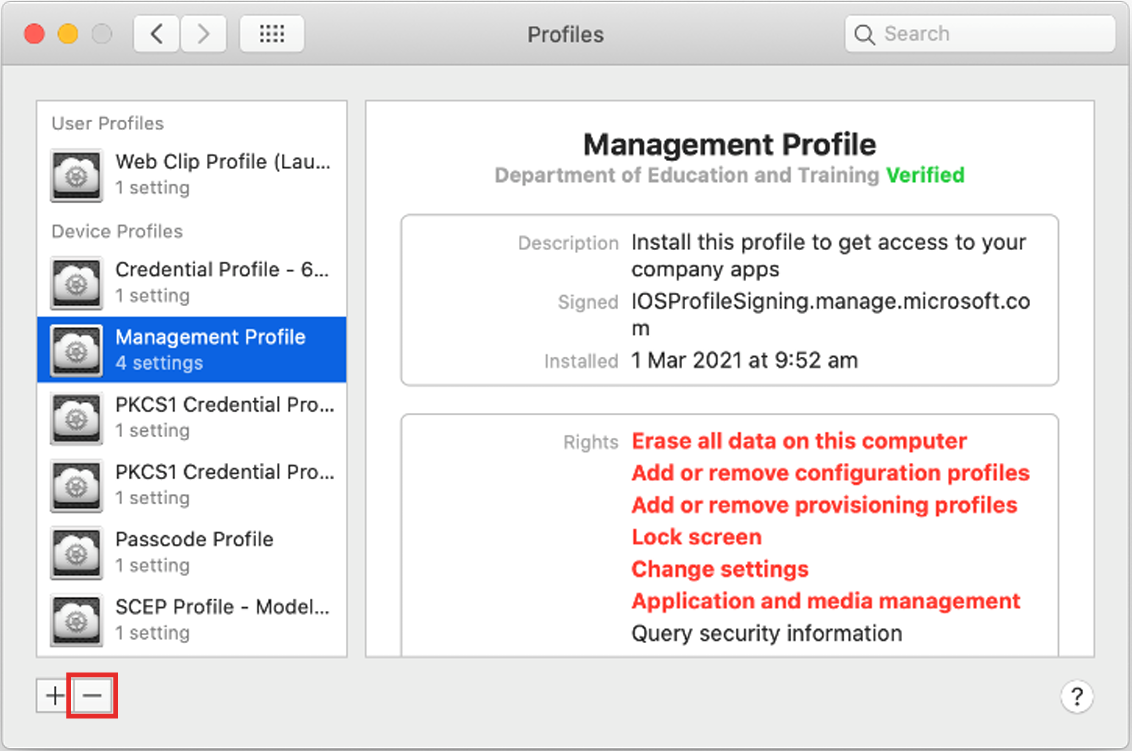Click the 'Change settings' right
The width and height of the screenshot is (1132, 751).
tap(720, 569)
